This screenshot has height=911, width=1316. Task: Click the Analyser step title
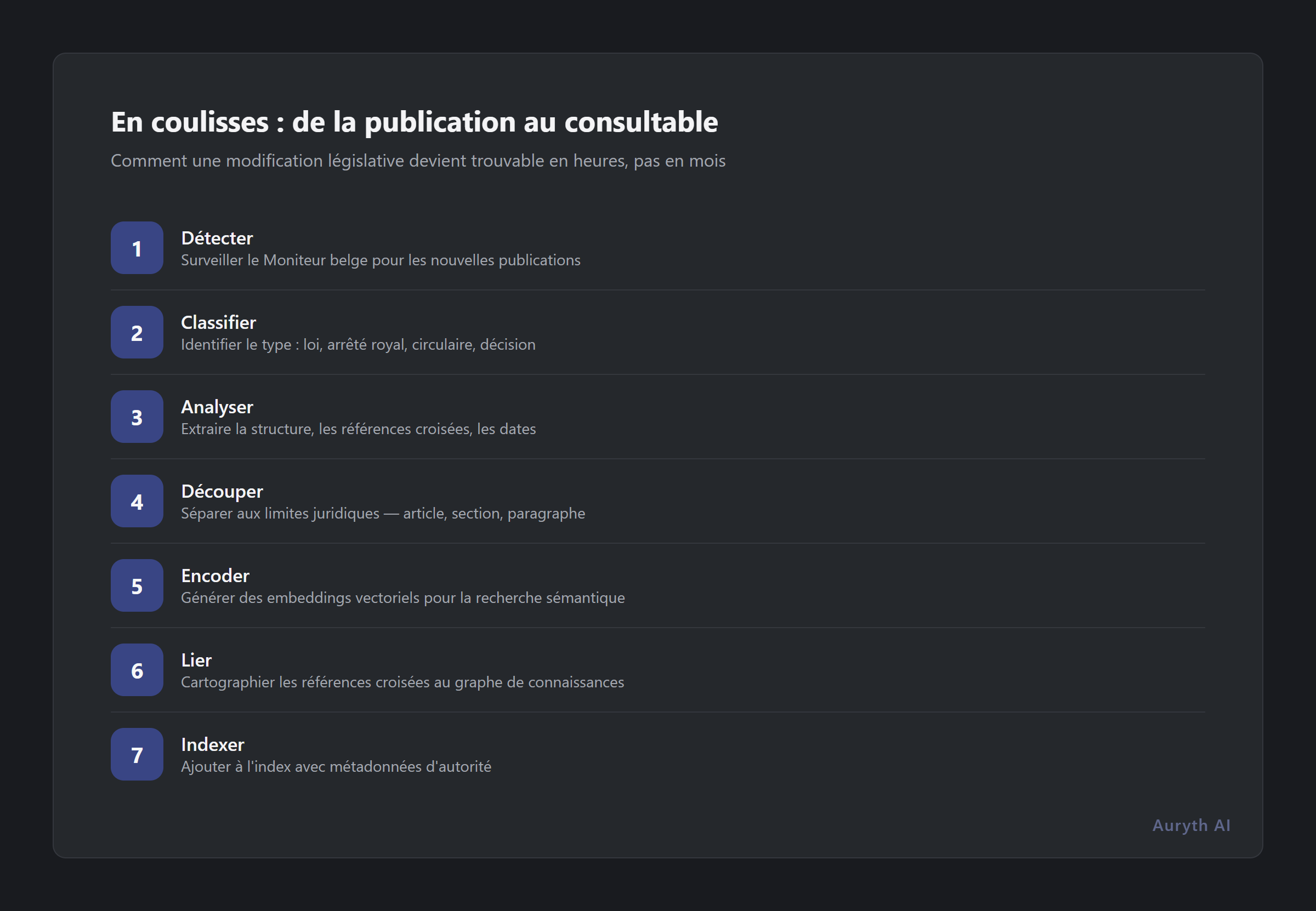pos(217,407)
